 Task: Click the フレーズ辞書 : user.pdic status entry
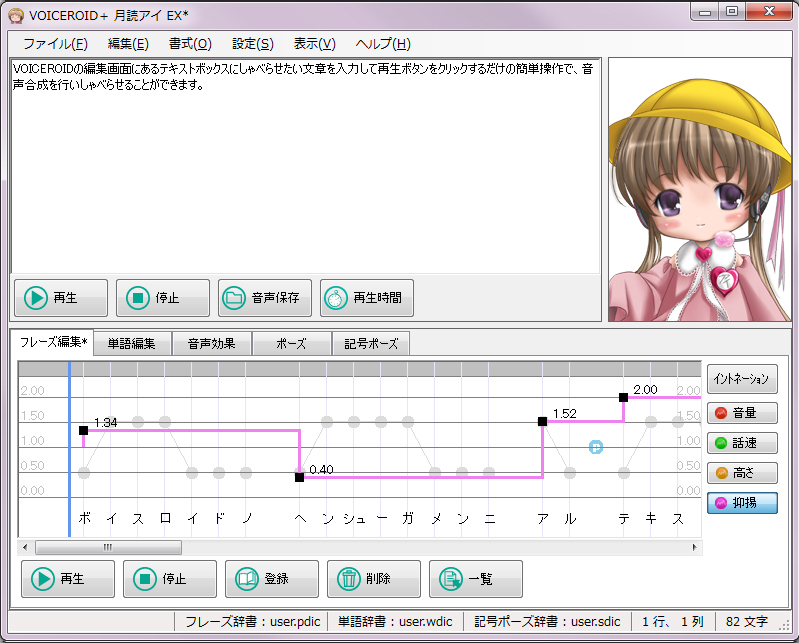click(x=252, y=622)
